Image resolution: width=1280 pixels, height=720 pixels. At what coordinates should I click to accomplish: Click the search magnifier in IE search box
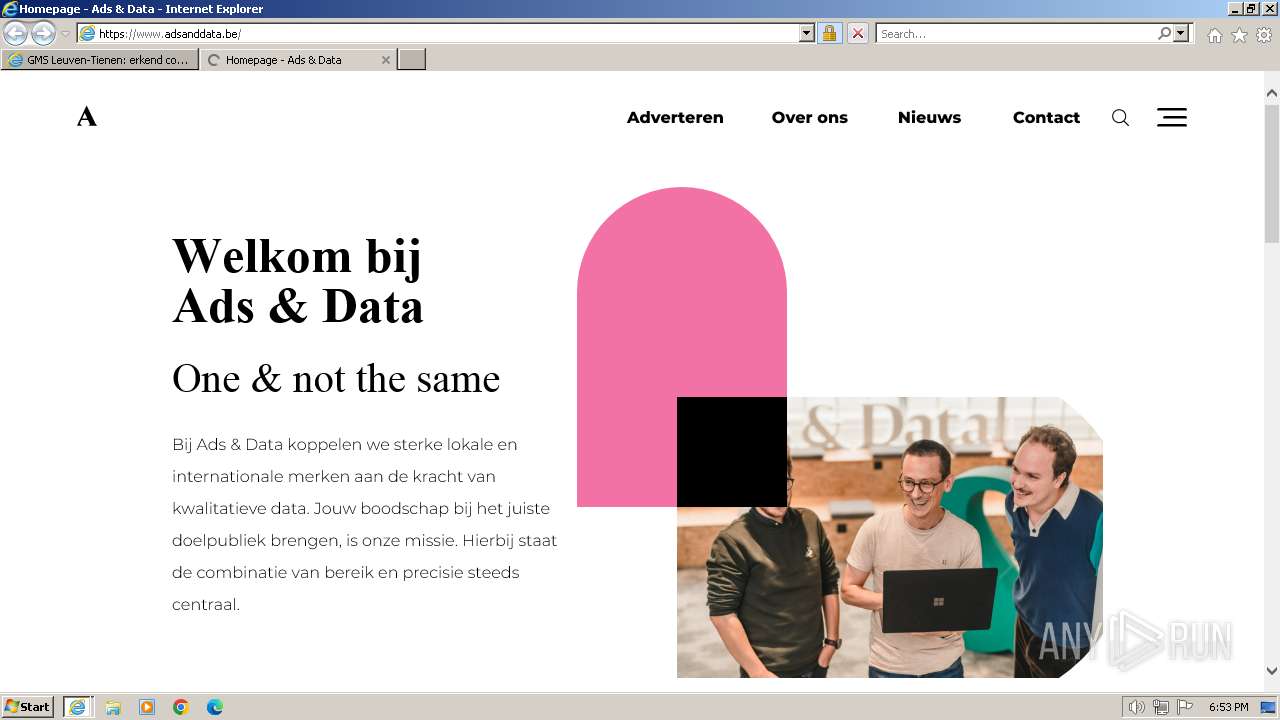click(x=1164, y=33)
